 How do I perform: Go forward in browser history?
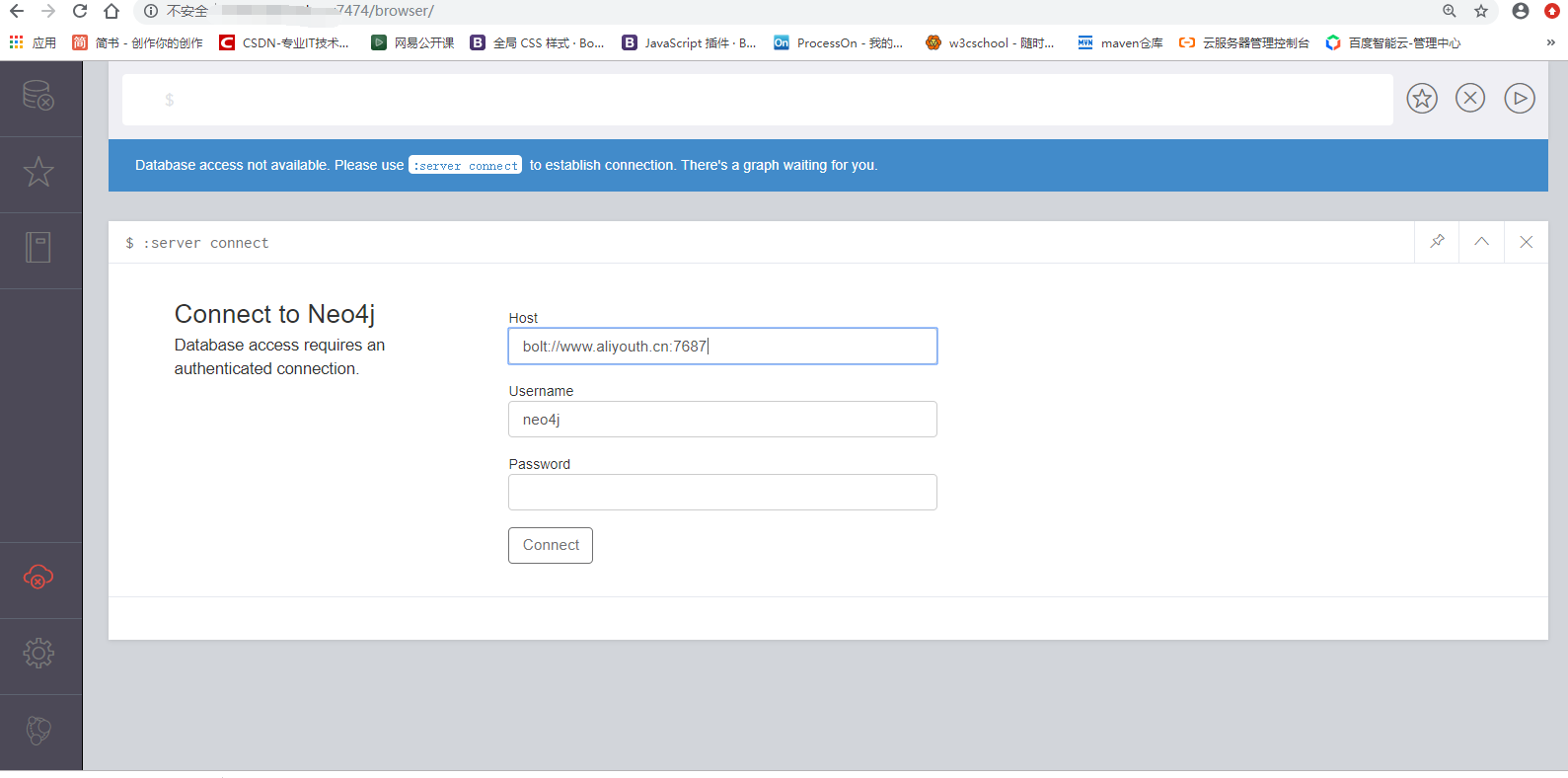tap(48, 11)
